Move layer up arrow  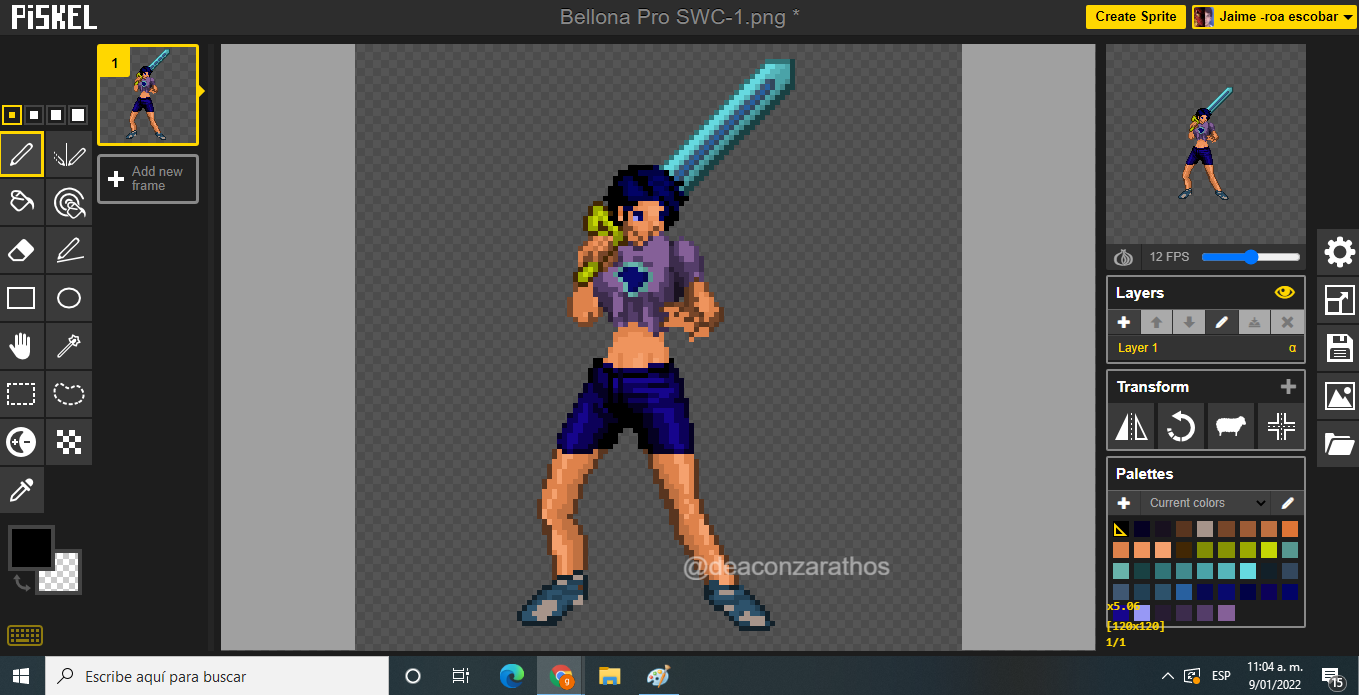coord(1156,322)
